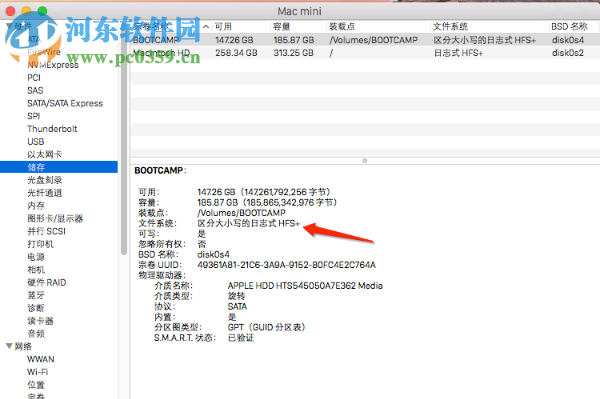
Task: Select the highlighted 储存 item
Action: (59, 167)
